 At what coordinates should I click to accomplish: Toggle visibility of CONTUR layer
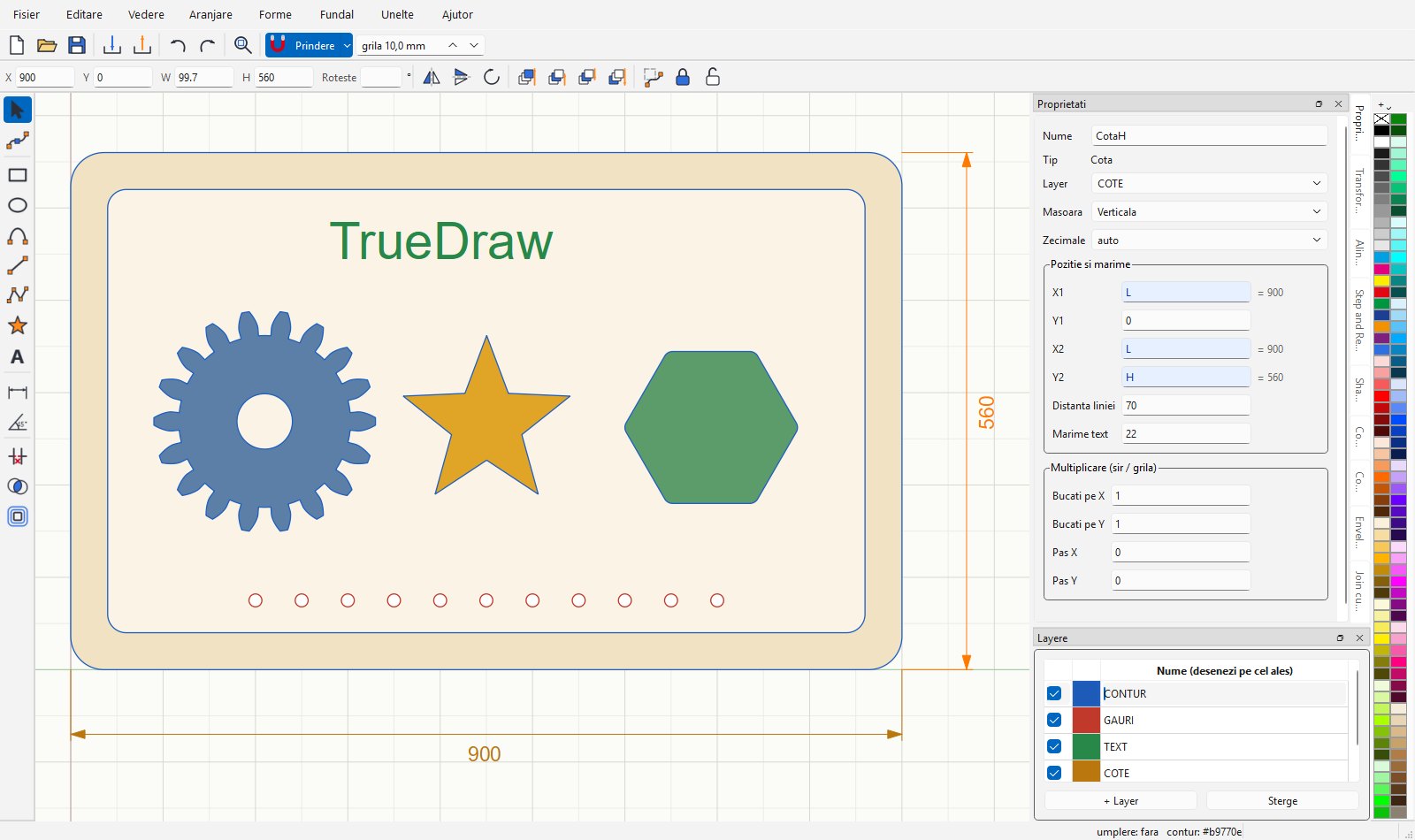click(1054, 693)
